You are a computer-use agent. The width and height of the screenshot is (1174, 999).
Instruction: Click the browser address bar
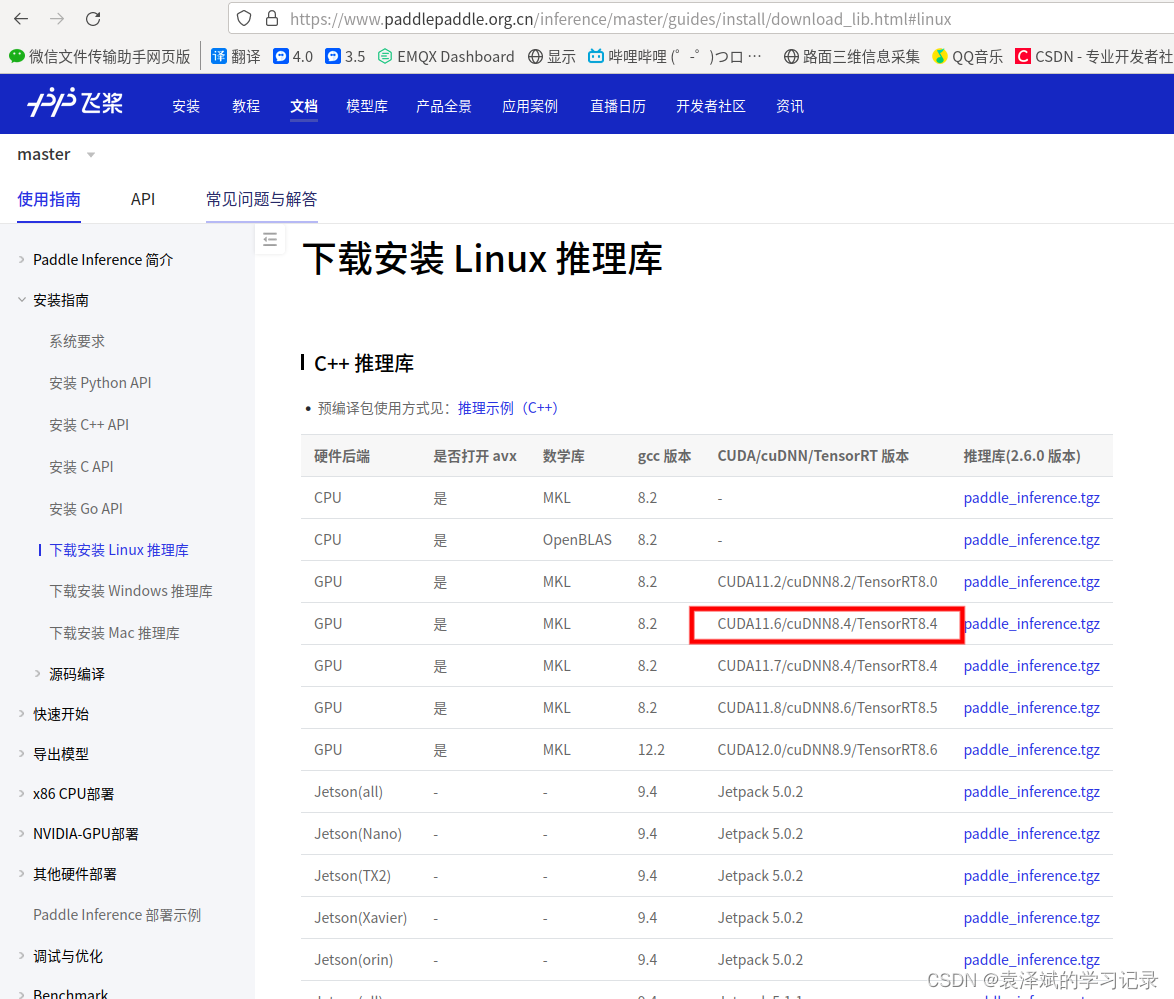point(600,18)
